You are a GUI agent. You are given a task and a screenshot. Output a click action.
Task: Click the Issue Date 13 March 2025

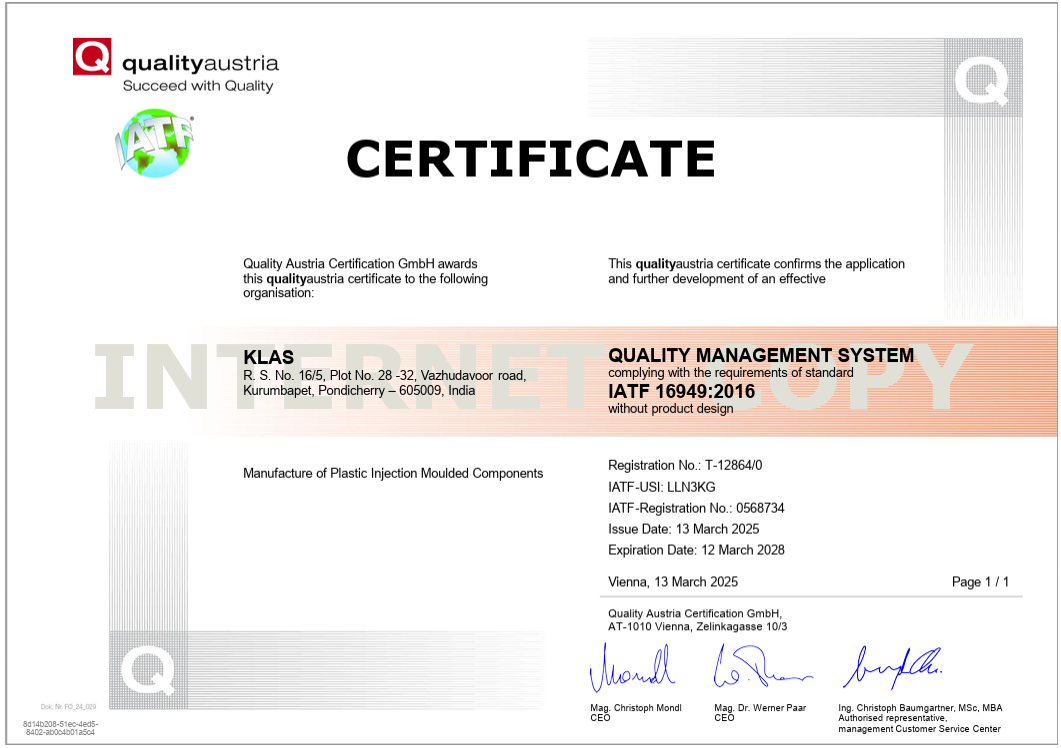683,529
